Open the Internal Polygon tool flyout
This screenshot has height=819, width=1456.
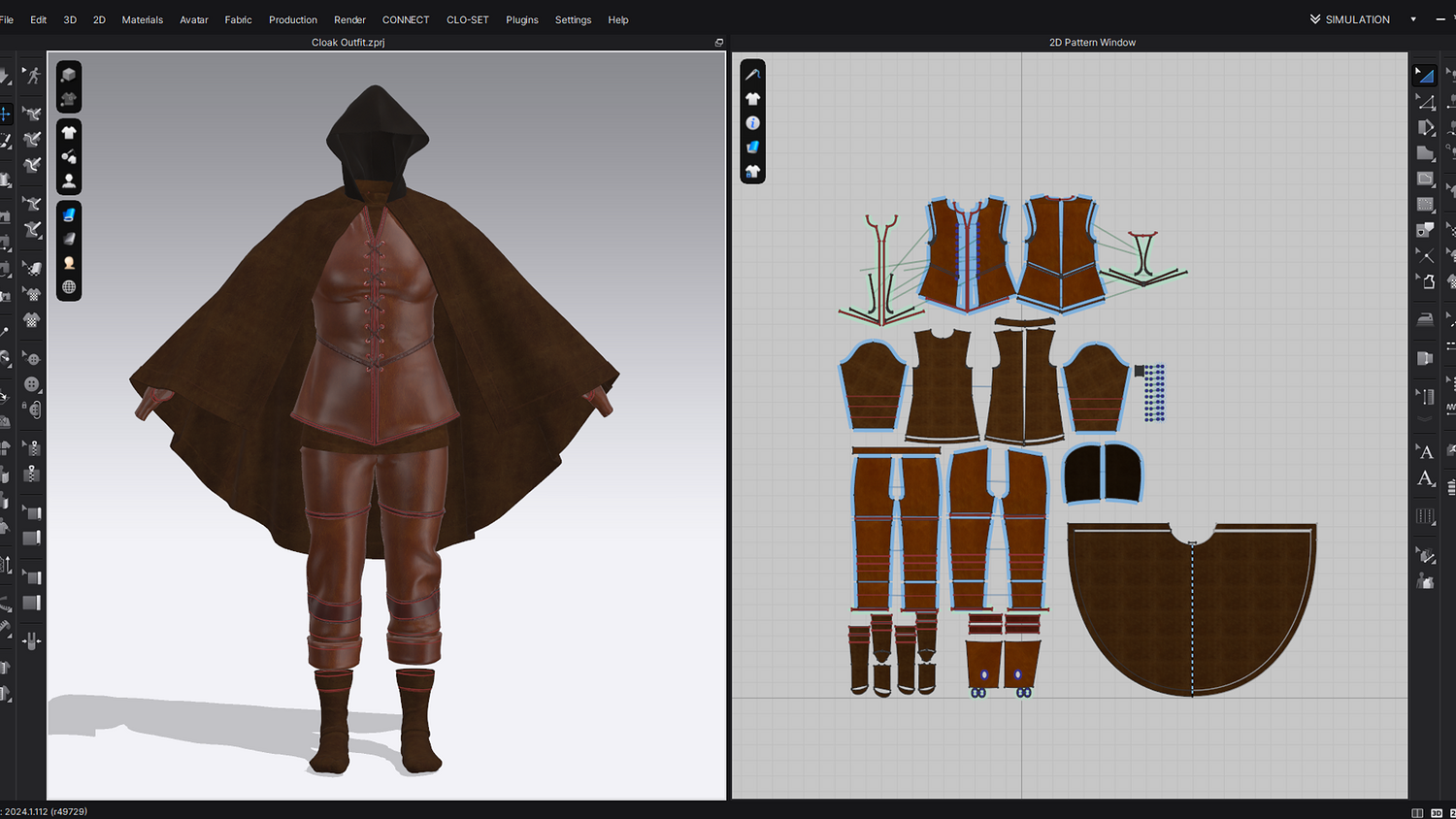[x=1424, y=179]
